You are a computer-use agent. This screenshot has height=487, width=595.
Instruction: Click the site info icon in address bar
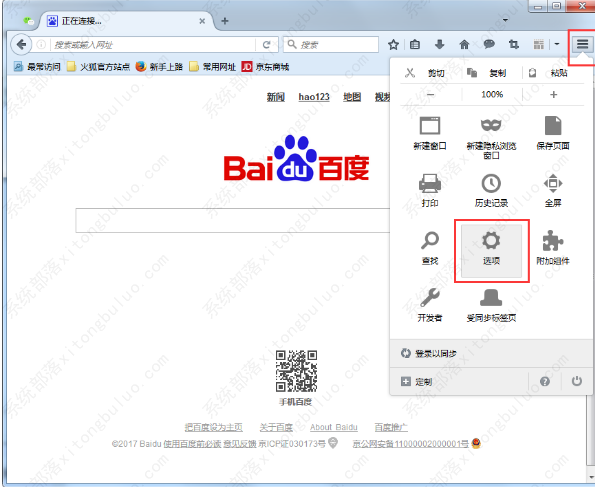(41, 45)
